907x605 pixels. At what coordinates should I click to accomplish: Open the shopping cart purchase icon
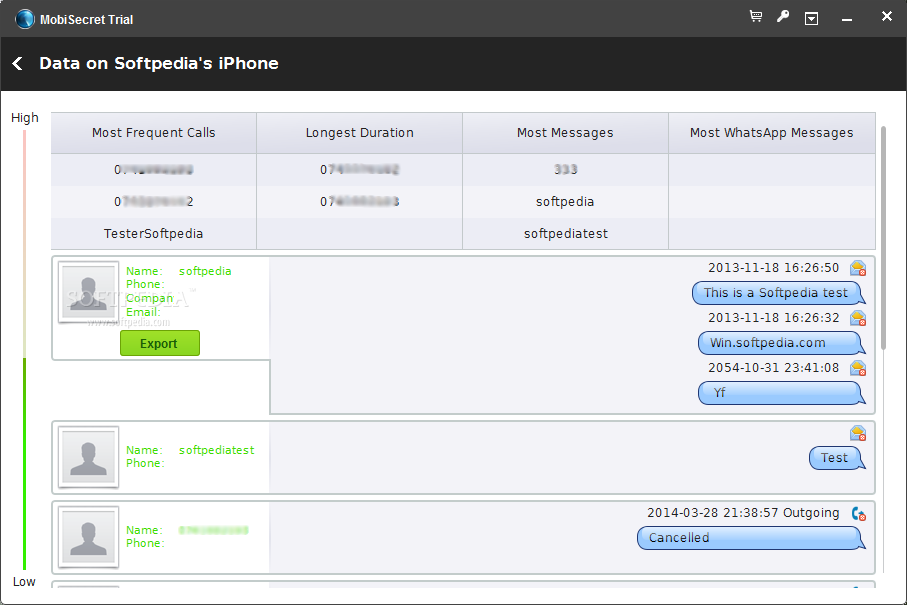[x=755, y=17]
